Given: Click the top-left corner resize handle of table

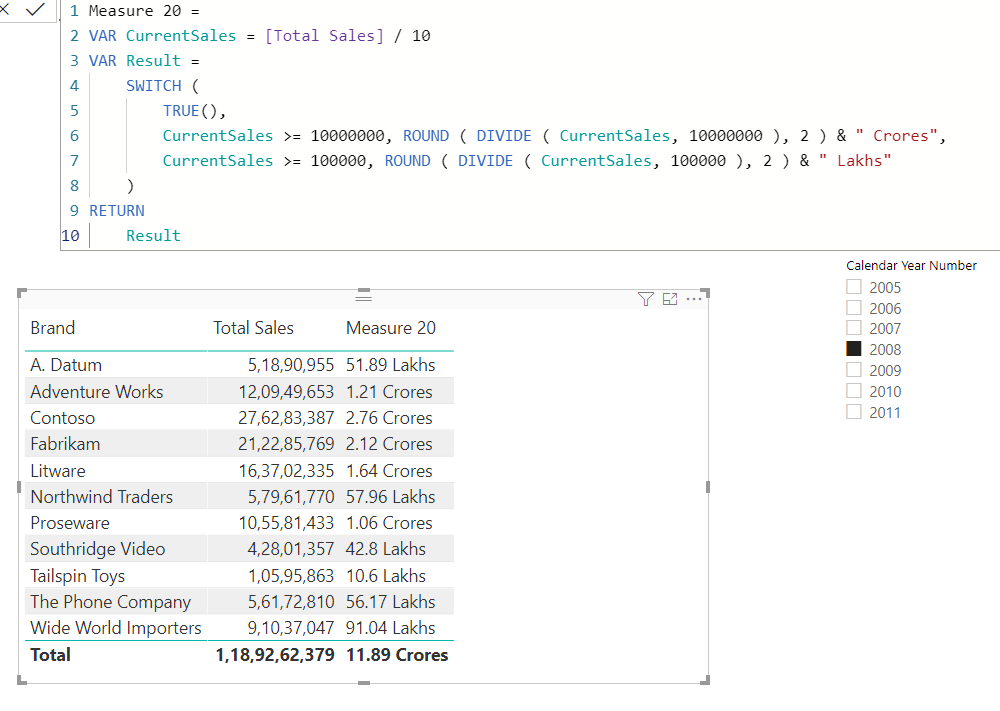Looking at the screenshot, I should click(21, 292).
